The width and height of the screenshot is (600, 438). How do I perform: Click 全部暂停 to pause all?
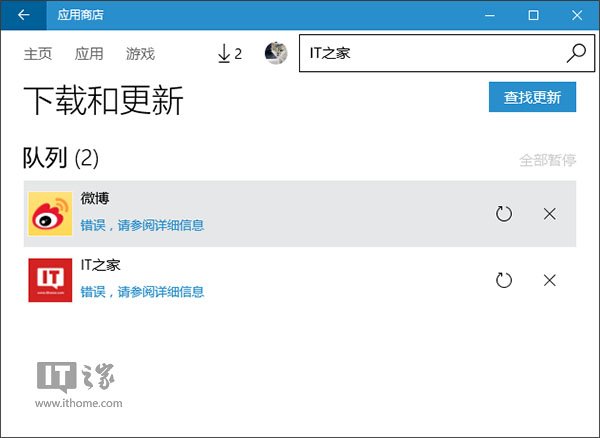(548, 160)
